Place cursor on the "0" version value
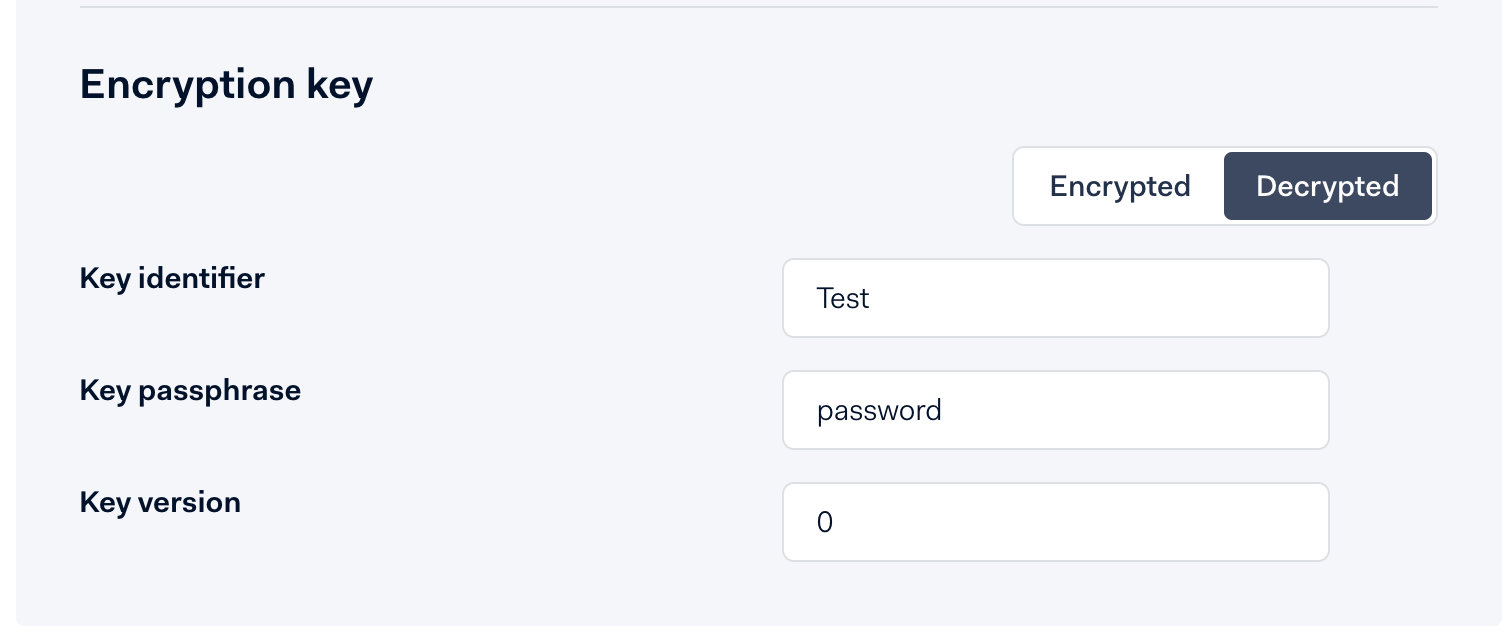 click(825, 523)
